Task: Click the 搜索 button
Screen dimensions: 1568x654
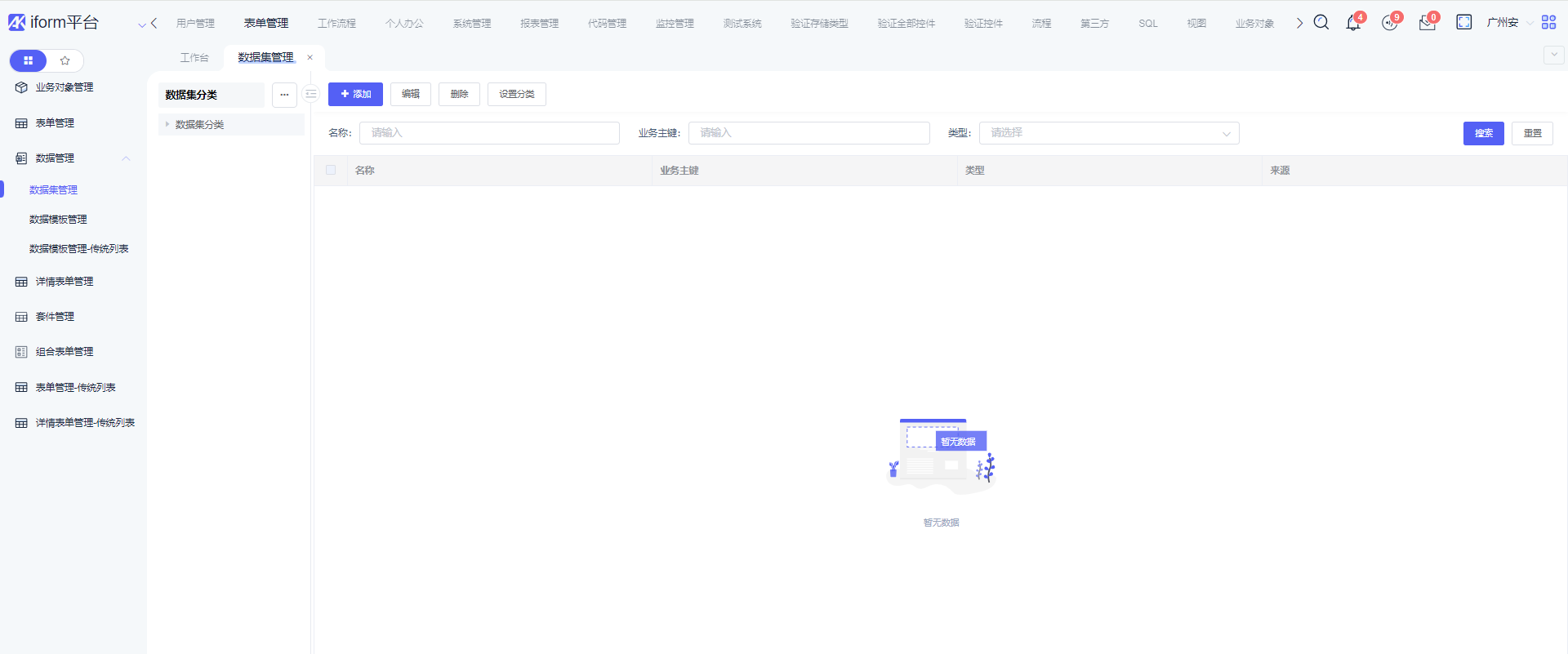Action: click(x=1483, y=133)
